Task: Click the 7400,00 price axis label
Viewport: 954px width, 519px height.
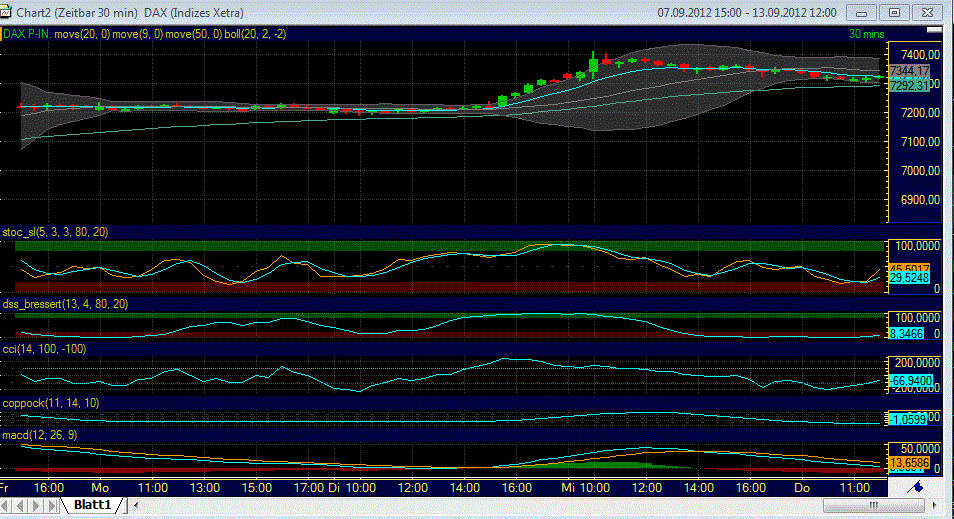Action: coord(921,54)
